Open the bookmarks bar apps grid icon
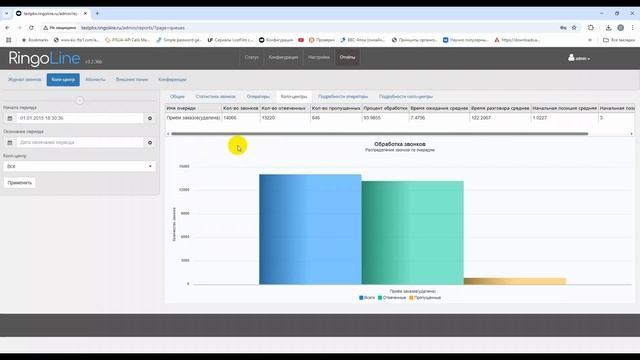Screen dimensions: 640x360 coord(9,40)
